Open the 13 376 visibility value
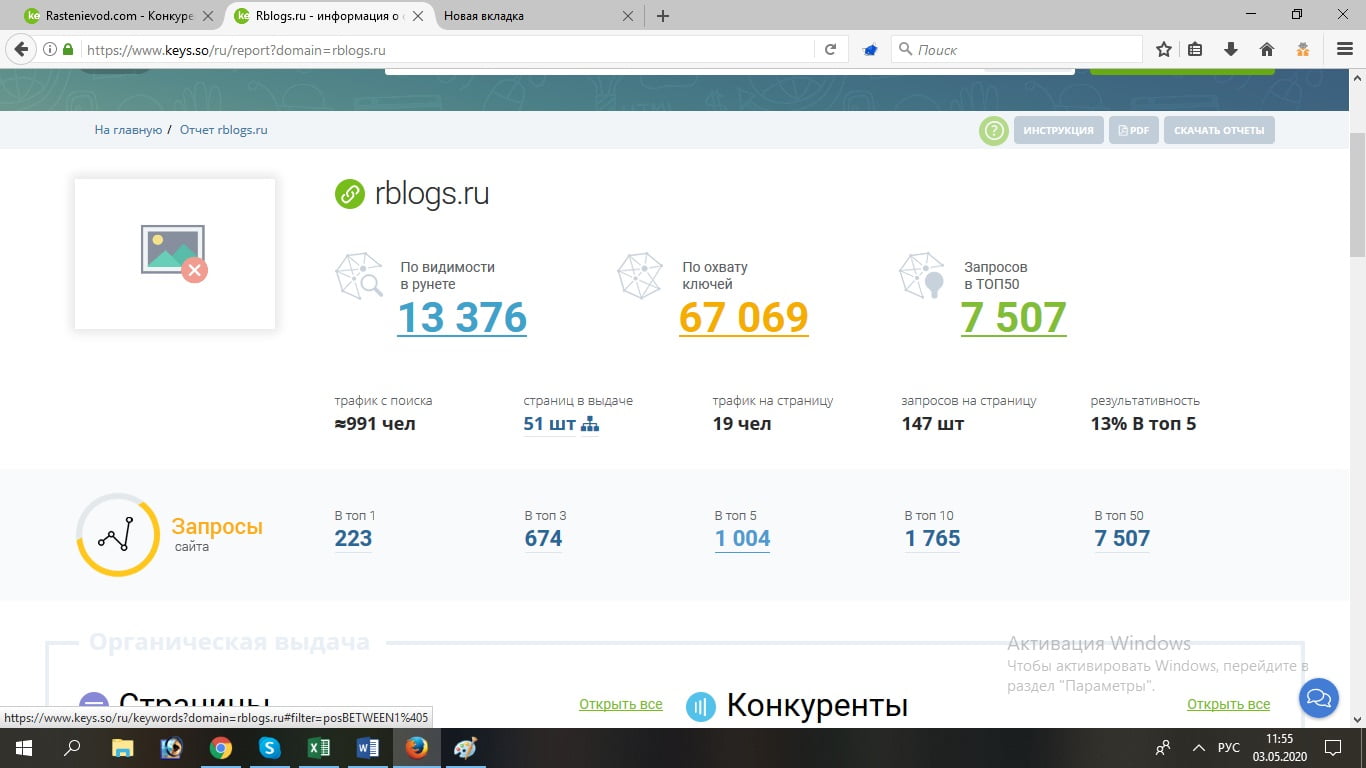The width and height of the screenshot is (1366, 768). (x=462, y=318)
